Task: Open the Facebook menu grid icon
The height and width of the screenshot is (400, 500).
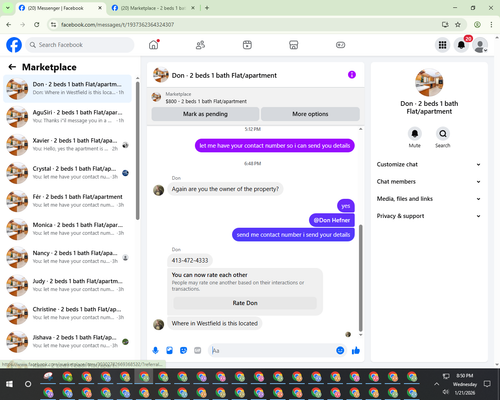Action: coord(442,45)
